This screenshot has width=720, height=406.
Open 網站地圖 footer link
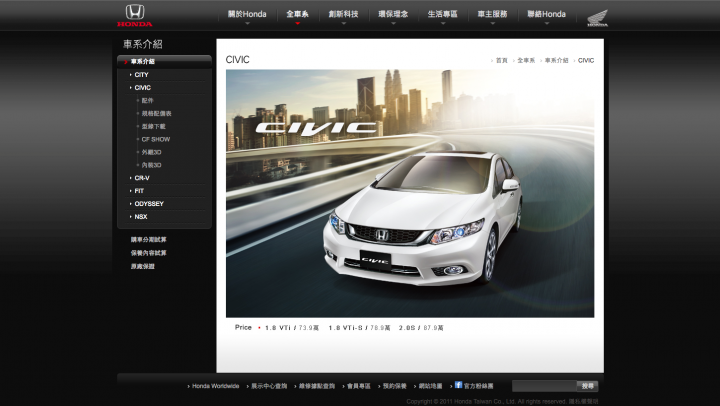pyautogui.click(x=430, y=386)
